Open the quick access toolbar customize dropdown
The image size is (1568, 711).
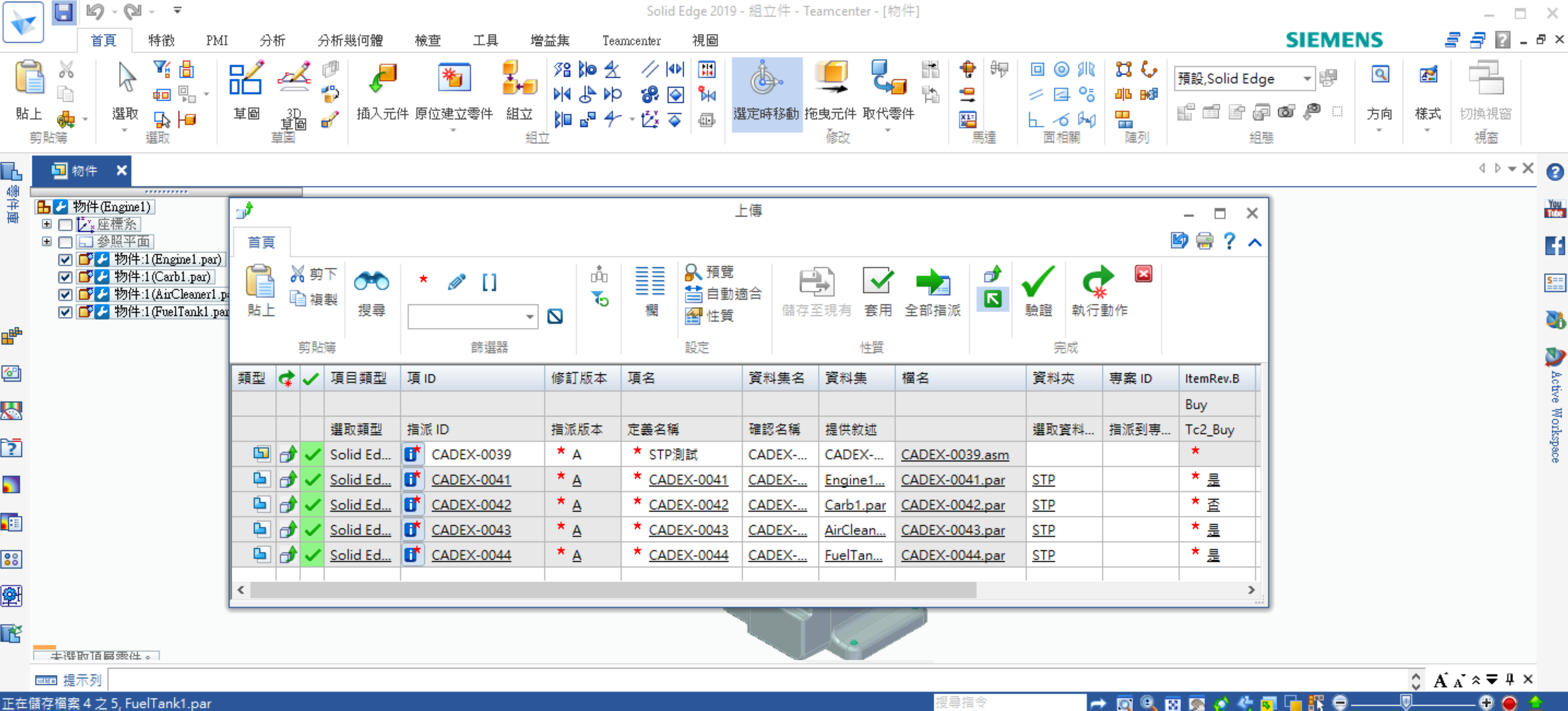click(177, 10)
